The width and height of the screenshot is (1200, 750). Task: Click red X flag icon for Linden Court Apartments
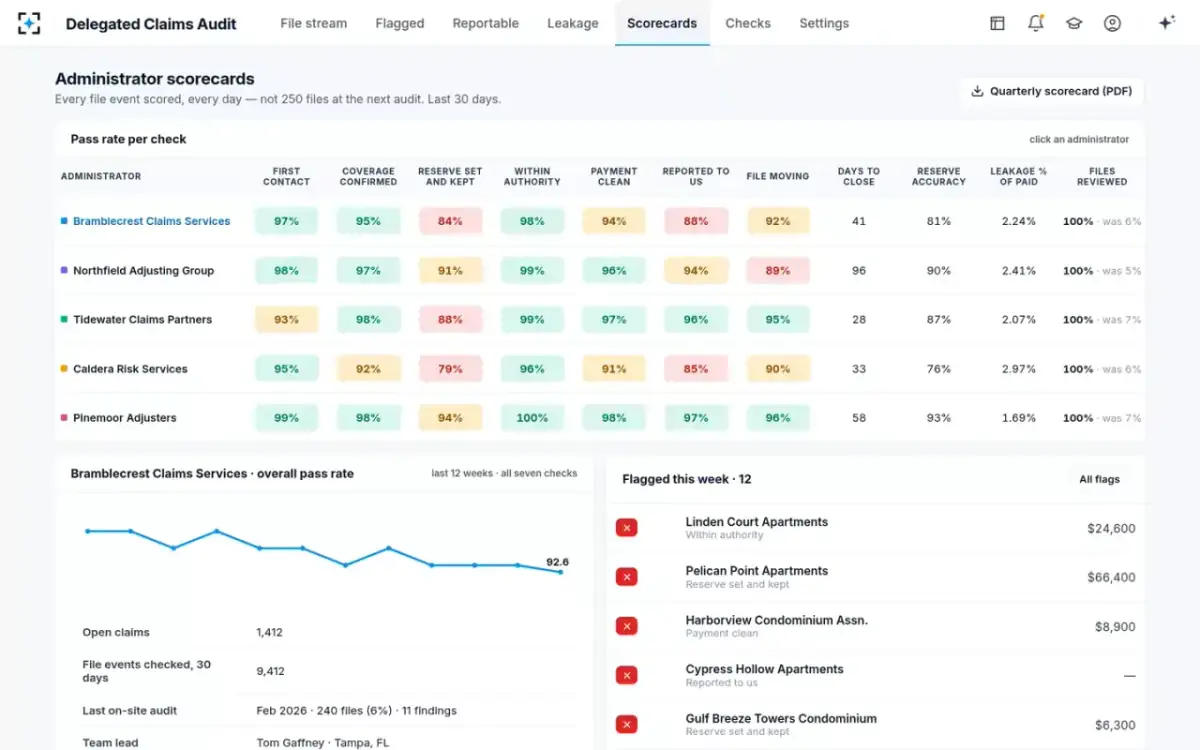[627, 528]
